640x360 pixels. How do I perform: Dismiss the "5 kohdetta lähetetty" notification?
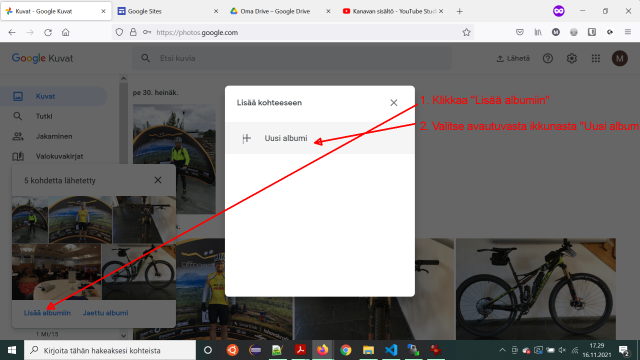click(158, 180)
